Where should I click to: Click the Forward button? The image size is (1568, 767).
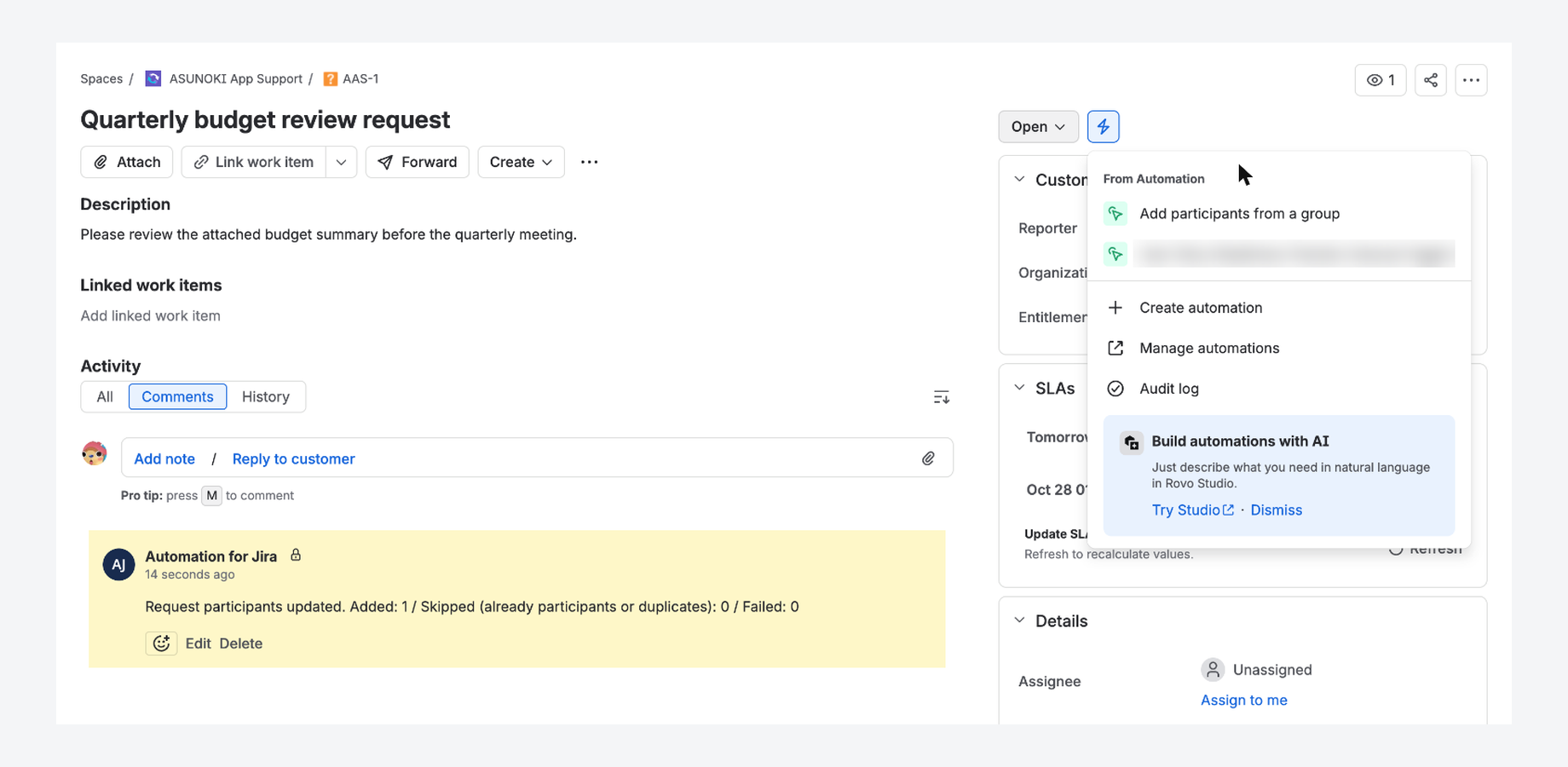pyautogui.click(x=418, y=162)
